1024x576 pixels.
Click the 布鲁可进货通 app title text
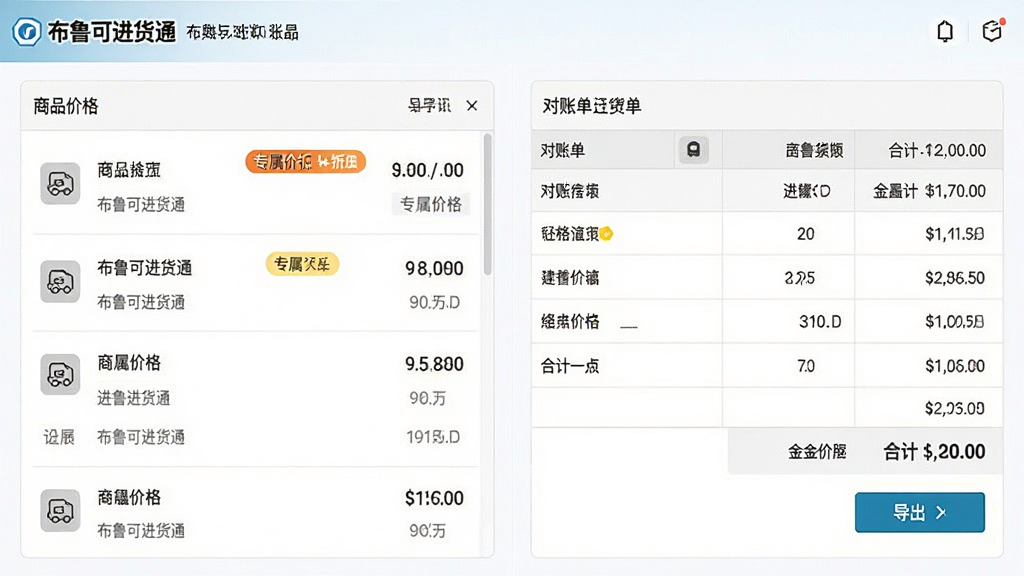[112, 31]
